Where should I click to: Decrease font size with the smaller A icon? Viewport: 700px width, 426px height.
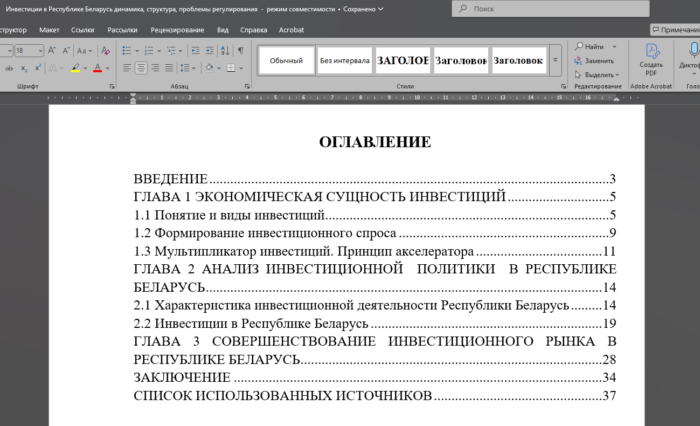66,50
